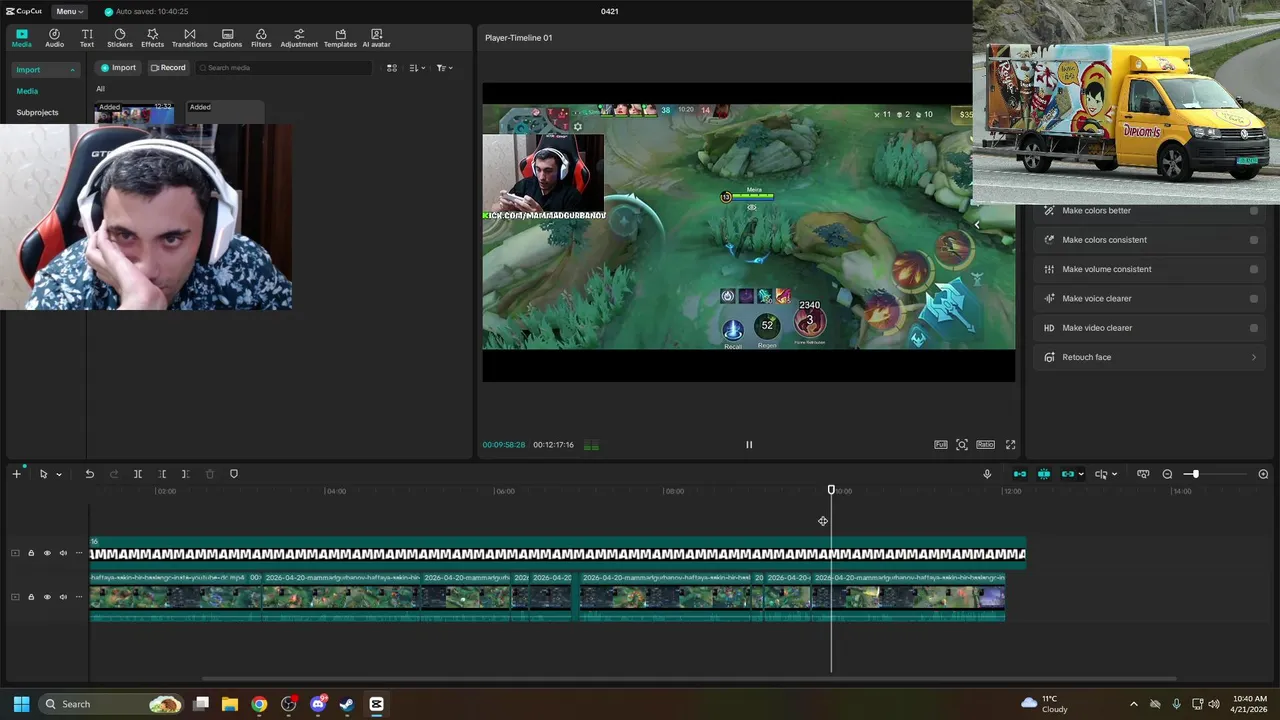Screen dimensions: 1280x720
Task: Click the fit timeline to window icon
Action: (1143, 474)
